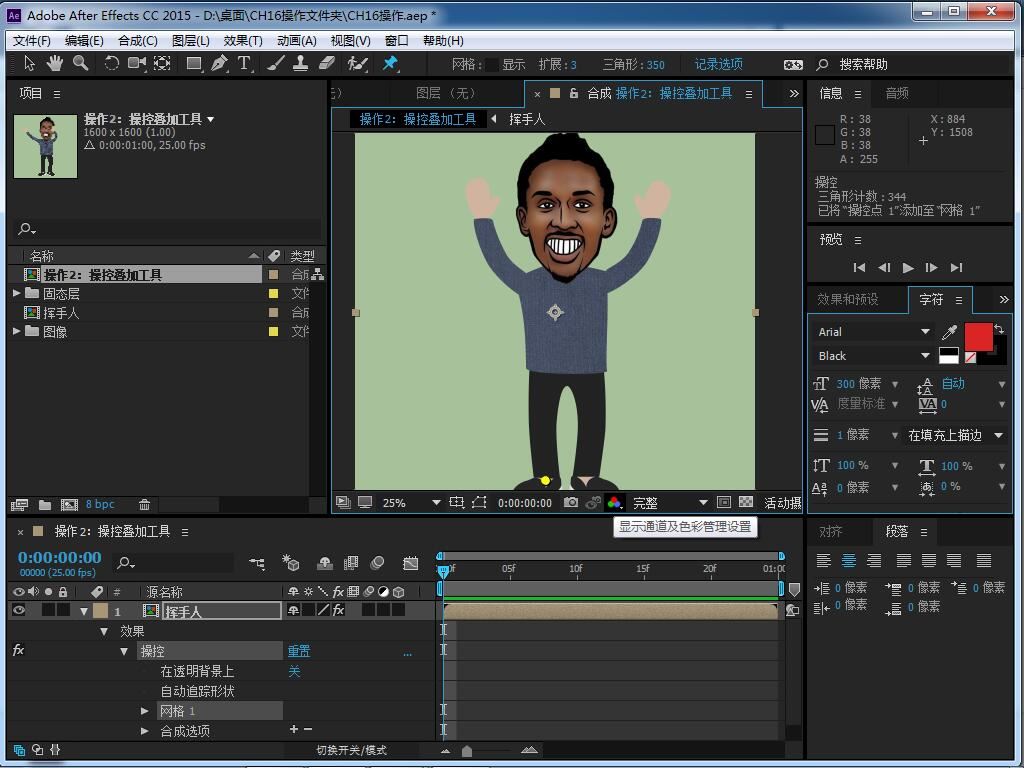This screenshot has width=1024, height=768.
Task: Switch to the 效果和预设 tab
Action: [x=848, y=299]
